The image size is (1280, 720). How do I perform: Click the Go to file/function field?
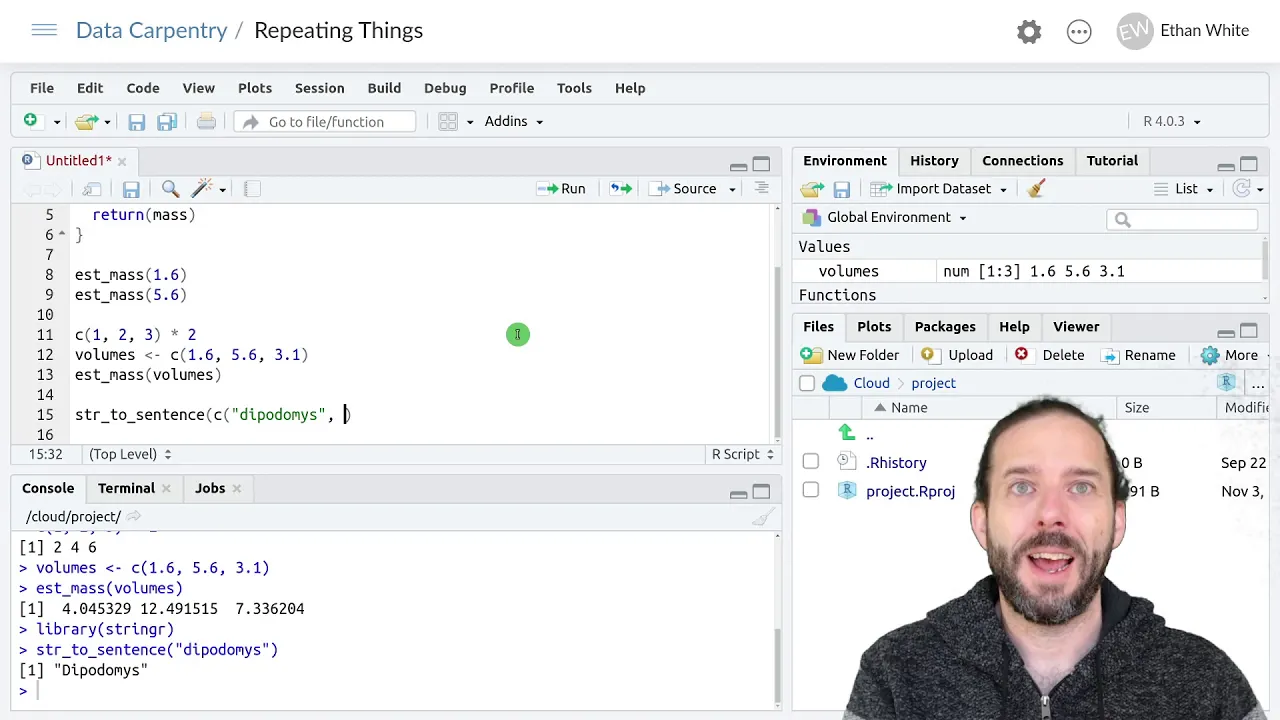click(324, 122)
